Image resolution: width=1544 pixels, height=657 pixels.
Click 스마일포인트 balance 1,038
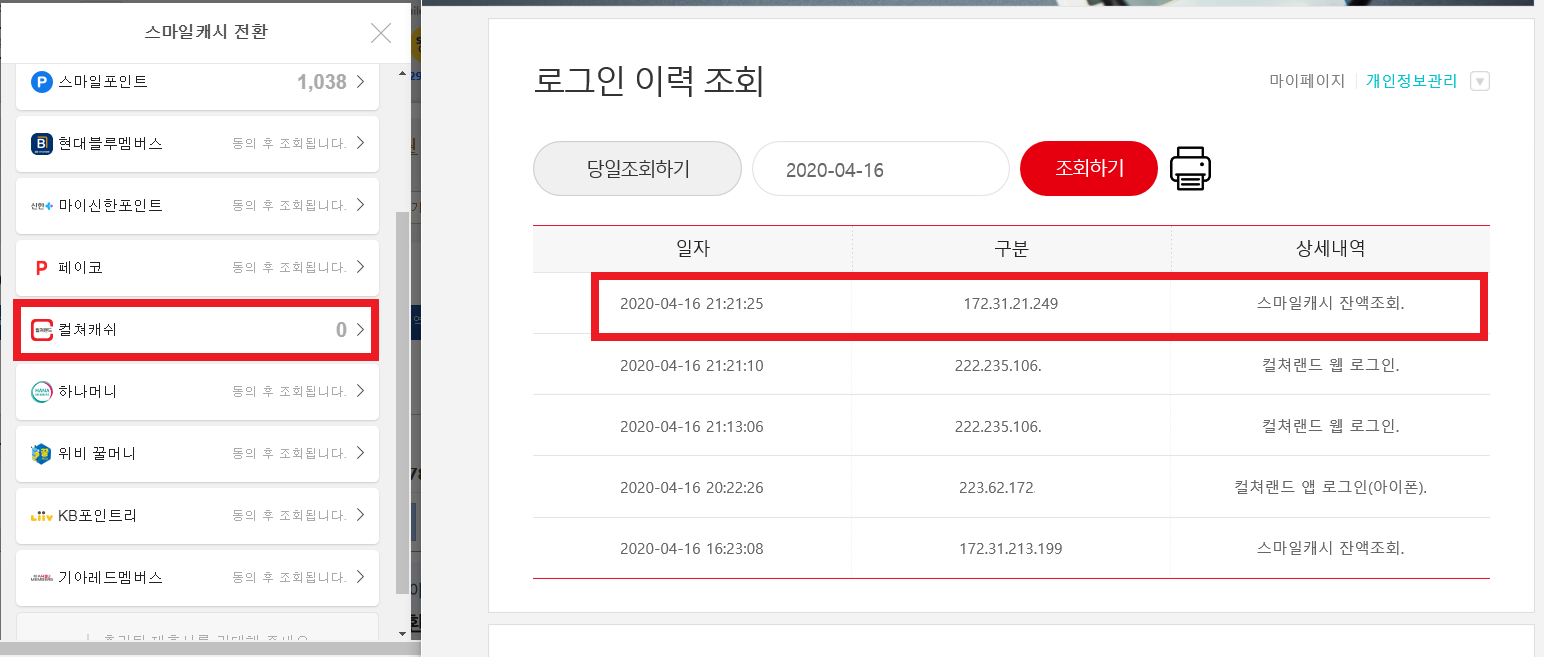coord(322,82)
